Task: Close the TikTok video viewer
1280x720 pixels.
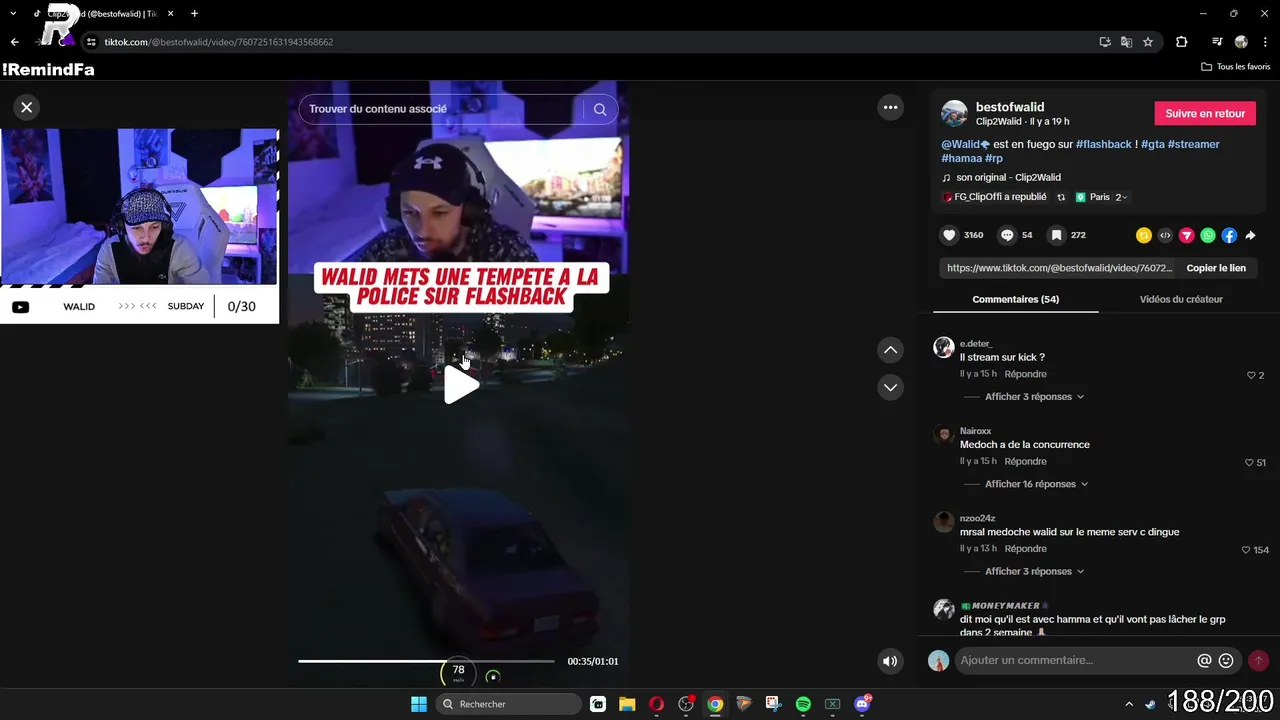Action: coord(27,107)
